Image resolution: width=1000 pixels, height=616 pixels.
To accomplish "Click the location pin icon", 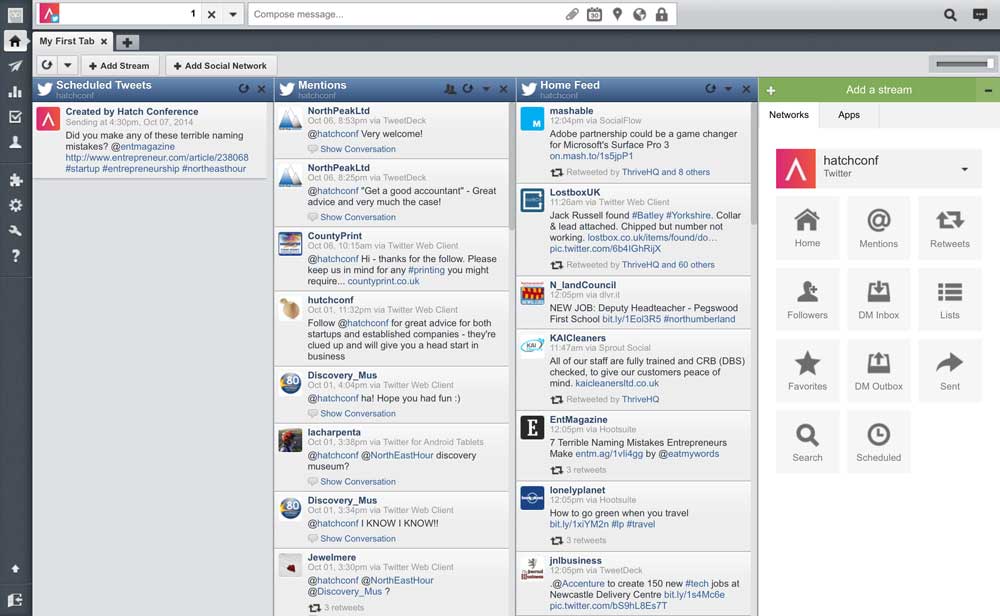I will click(x=617, y=14).
